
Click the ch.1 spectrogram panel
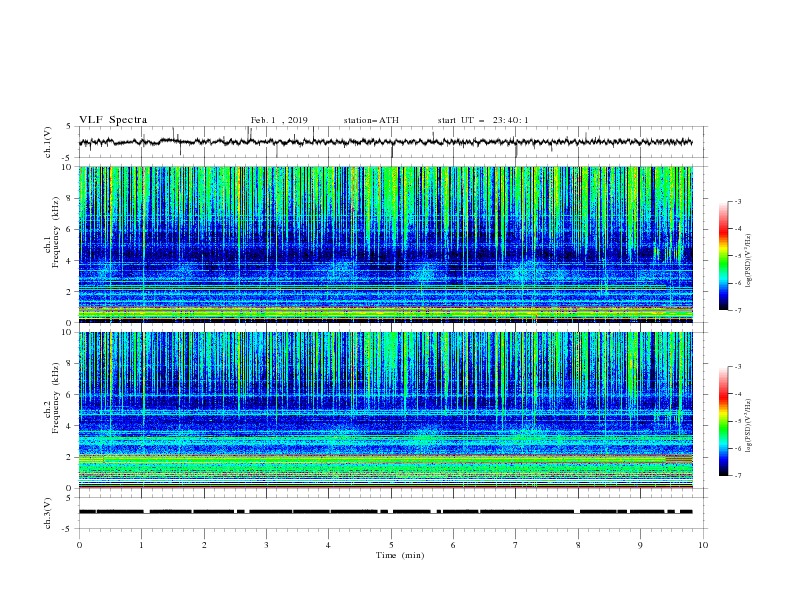[385, 244]
